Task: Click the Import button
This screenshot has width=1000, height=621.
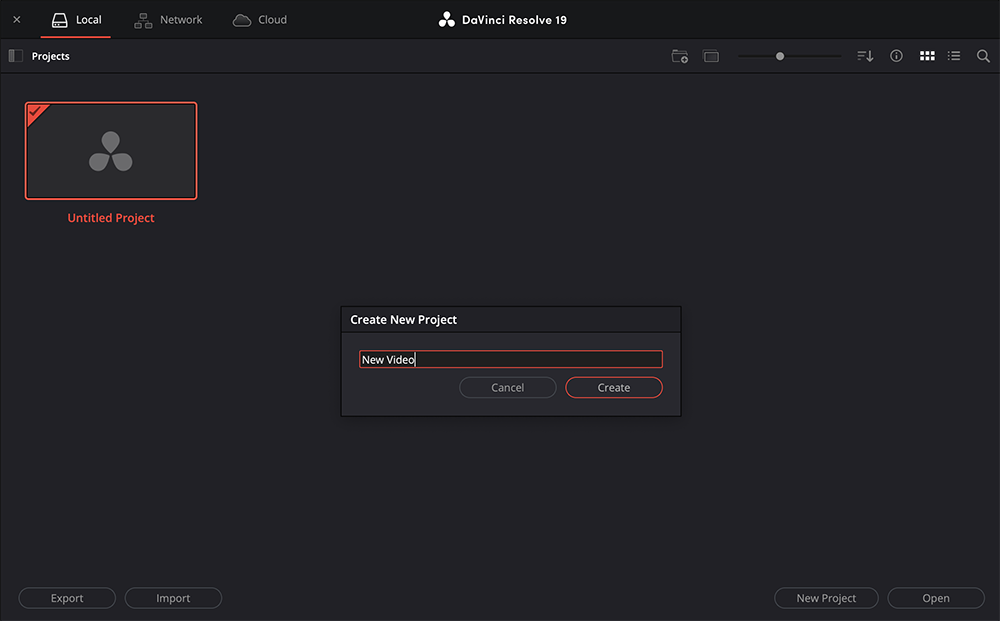Action: 173,597
